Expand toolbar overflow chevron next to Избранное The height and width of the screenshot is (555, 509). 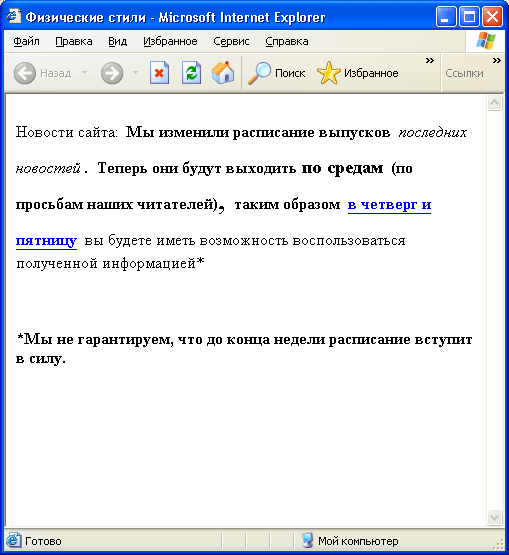pyautogui.click(x=430, y=61)
